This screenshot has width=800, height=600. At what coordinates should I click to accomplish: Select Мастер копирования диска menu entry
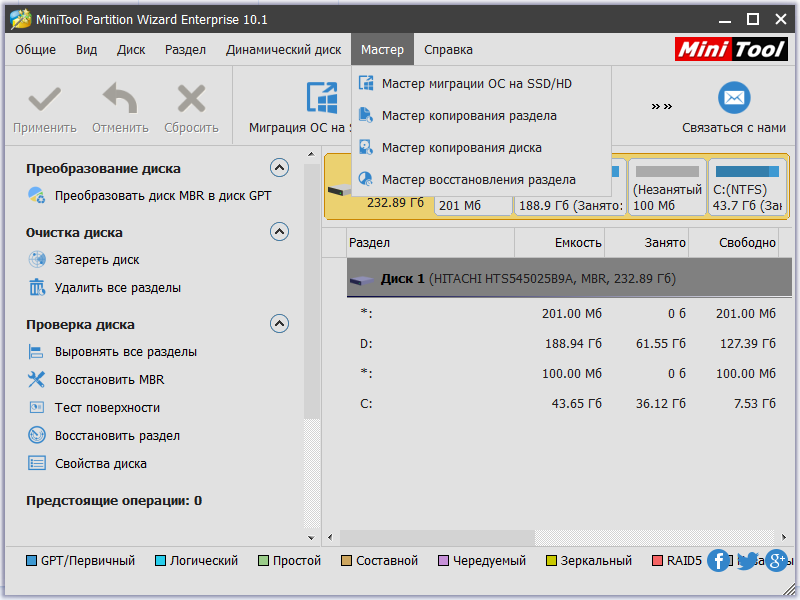click(461, 148)
